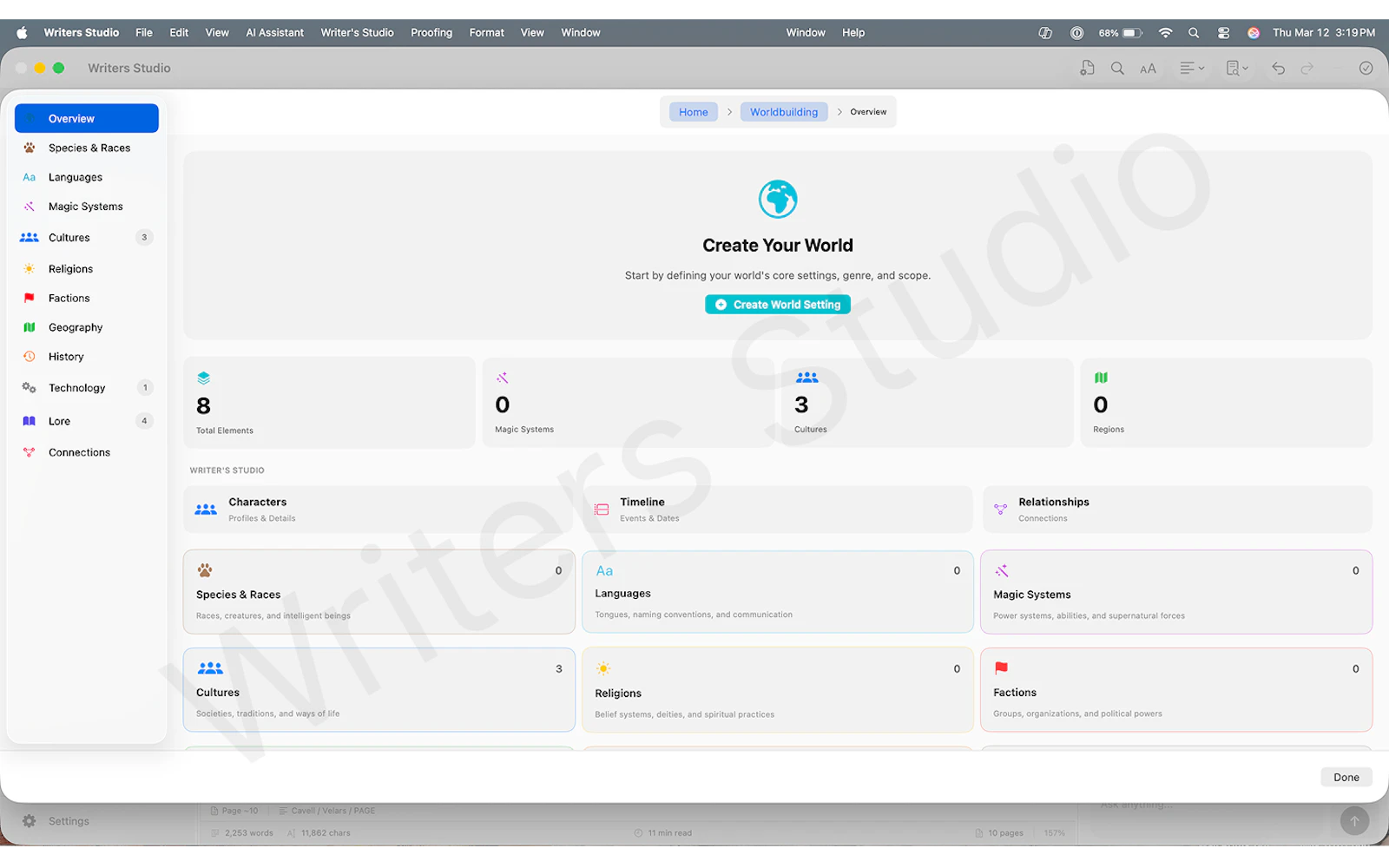Open the text alignment dropdown in toolbar

1191,68
